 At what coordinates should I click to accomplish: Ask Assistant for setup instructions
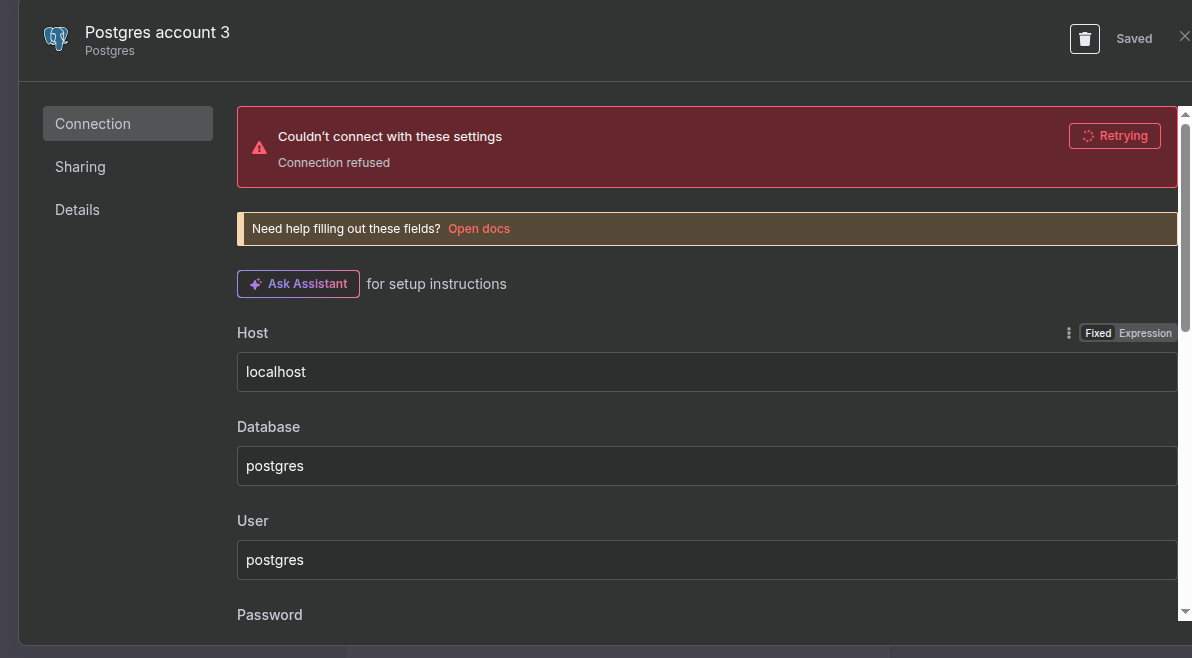tap(298, 284)
